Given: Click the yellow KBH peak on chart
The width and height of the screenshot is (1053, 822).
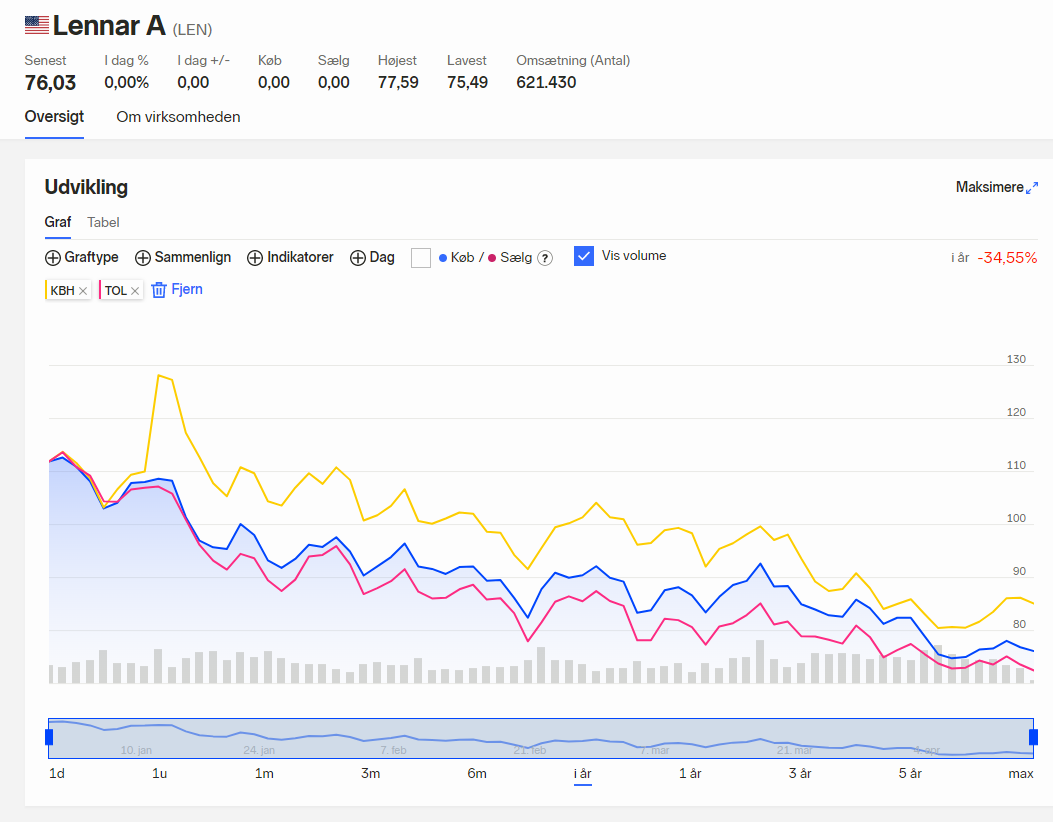Looking at the screenshot, I should (158, 375).
